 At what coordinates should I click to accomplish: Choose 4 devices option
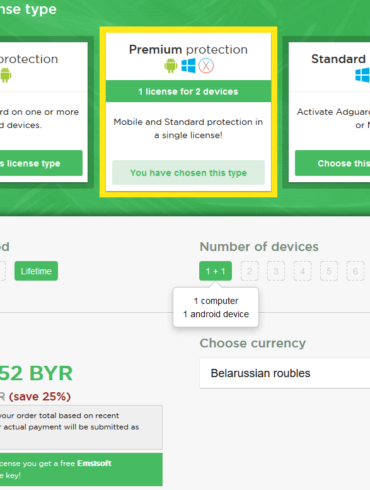click(302, 271)
